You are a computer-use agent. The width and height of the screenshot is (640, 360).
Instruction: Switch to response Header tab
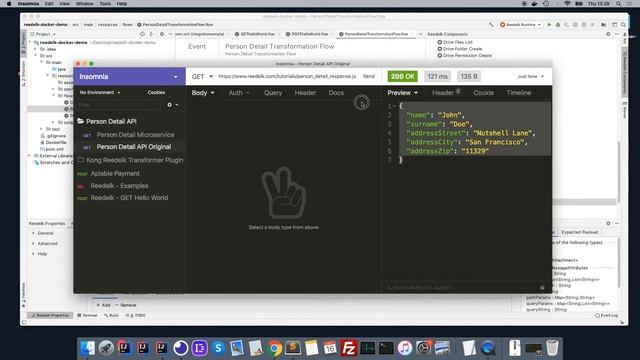[x=446, y=93]
